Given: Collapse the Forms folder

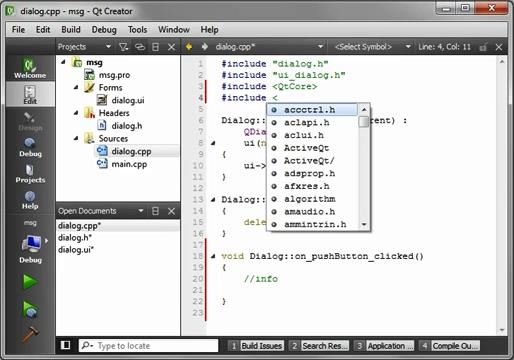Looking at the screenshot, I should pyautogui.click(x=76, y=87).
